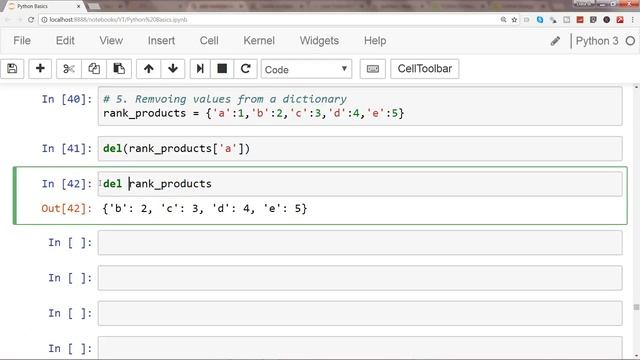Open the Cell menu
Viewport: 640px width, 360px height.
pos(209,41)
